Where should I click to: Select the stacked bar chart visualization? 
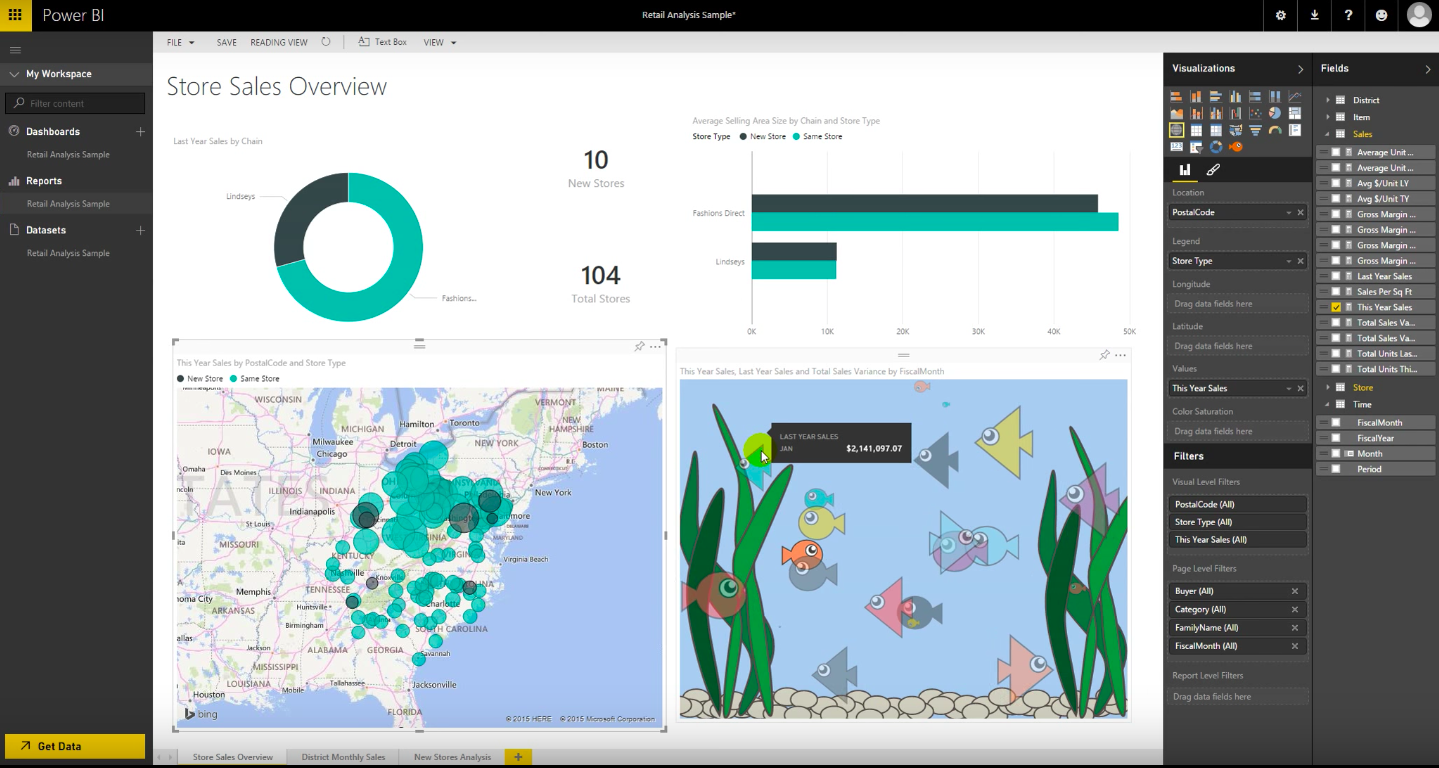pos(1176,96)
